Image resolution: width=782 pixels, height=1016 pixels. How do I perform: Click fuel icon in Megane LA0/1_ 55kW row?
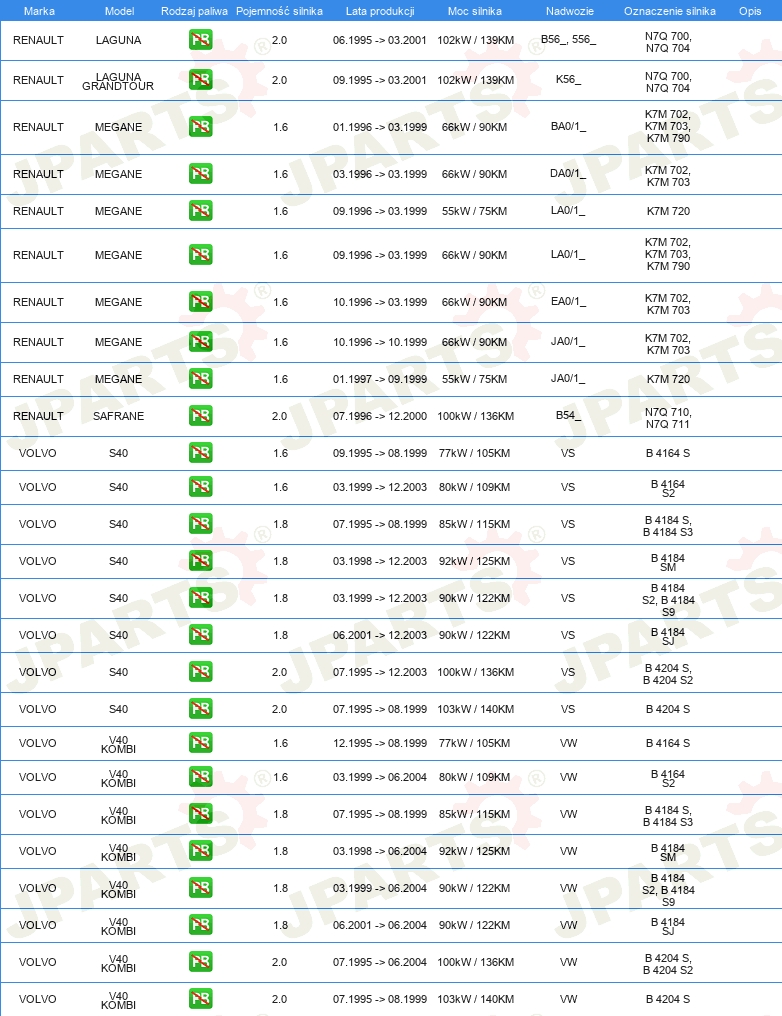201,211
